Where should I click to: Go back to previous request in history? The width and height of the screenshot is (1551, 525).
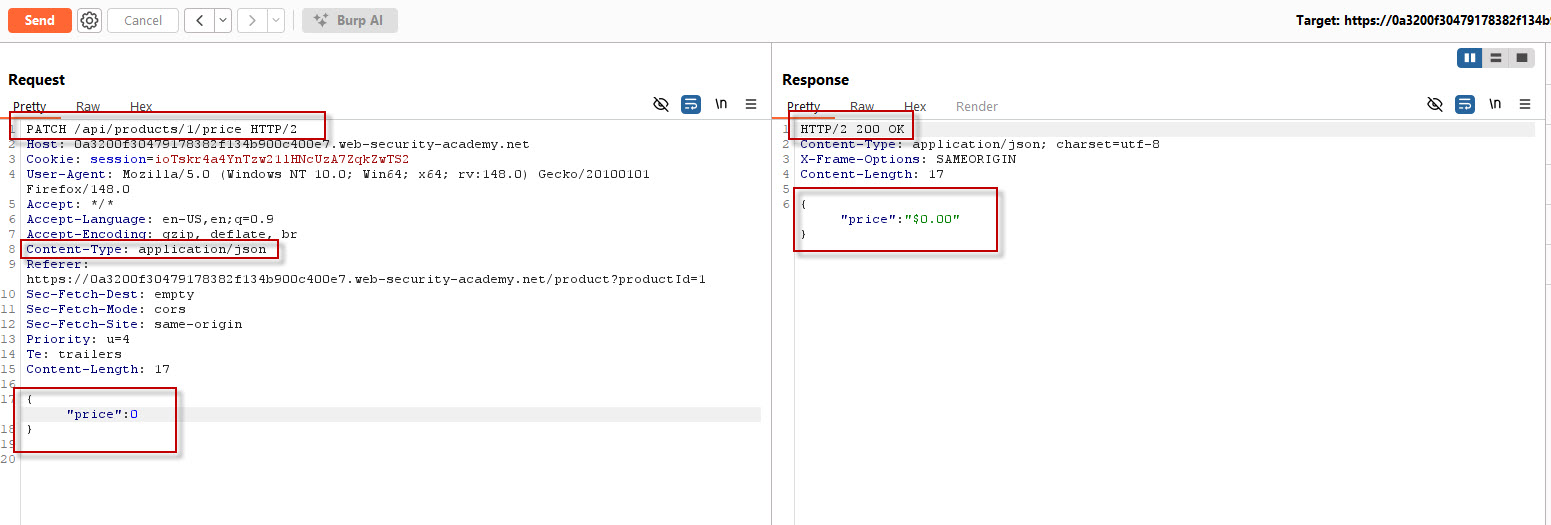coord(199,20)
